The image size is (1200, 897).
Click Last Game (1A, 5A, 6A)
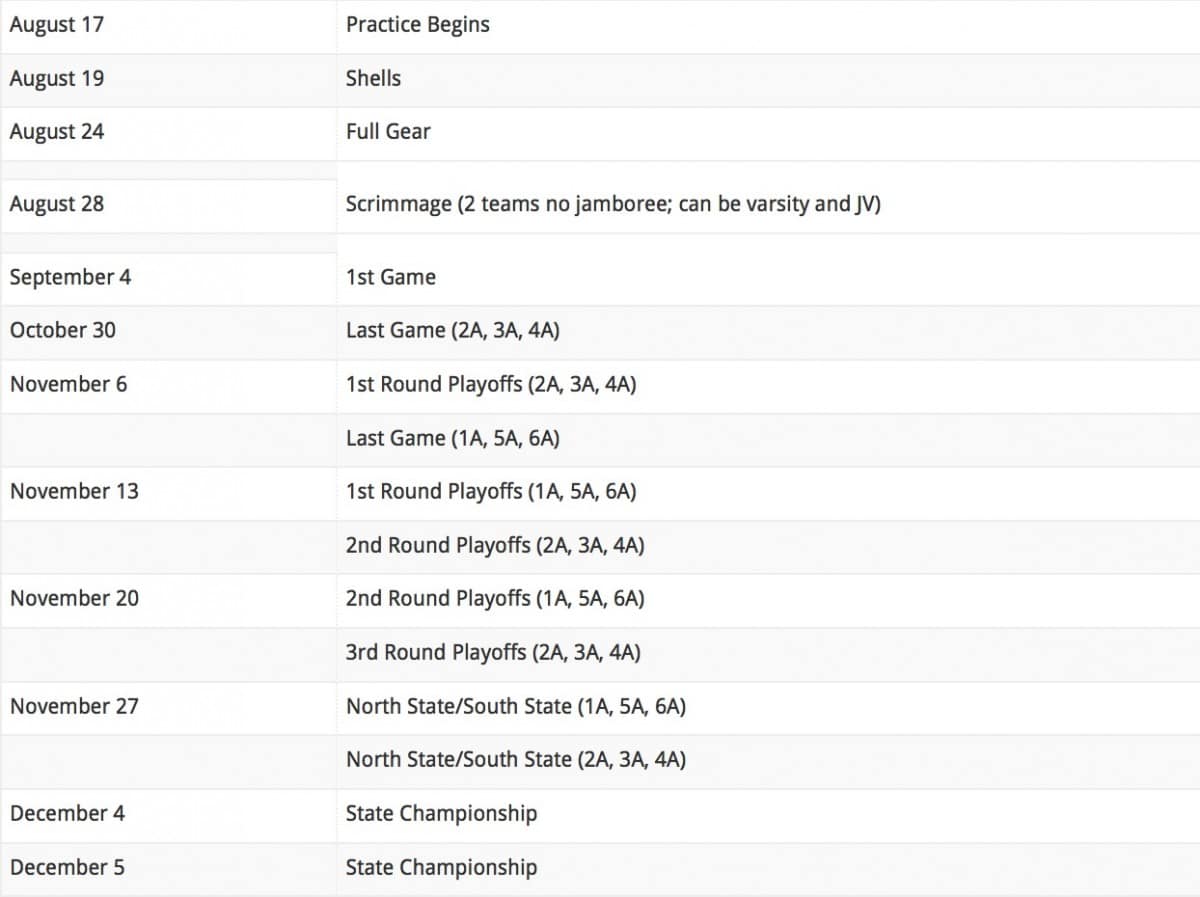tap(453, 438)
